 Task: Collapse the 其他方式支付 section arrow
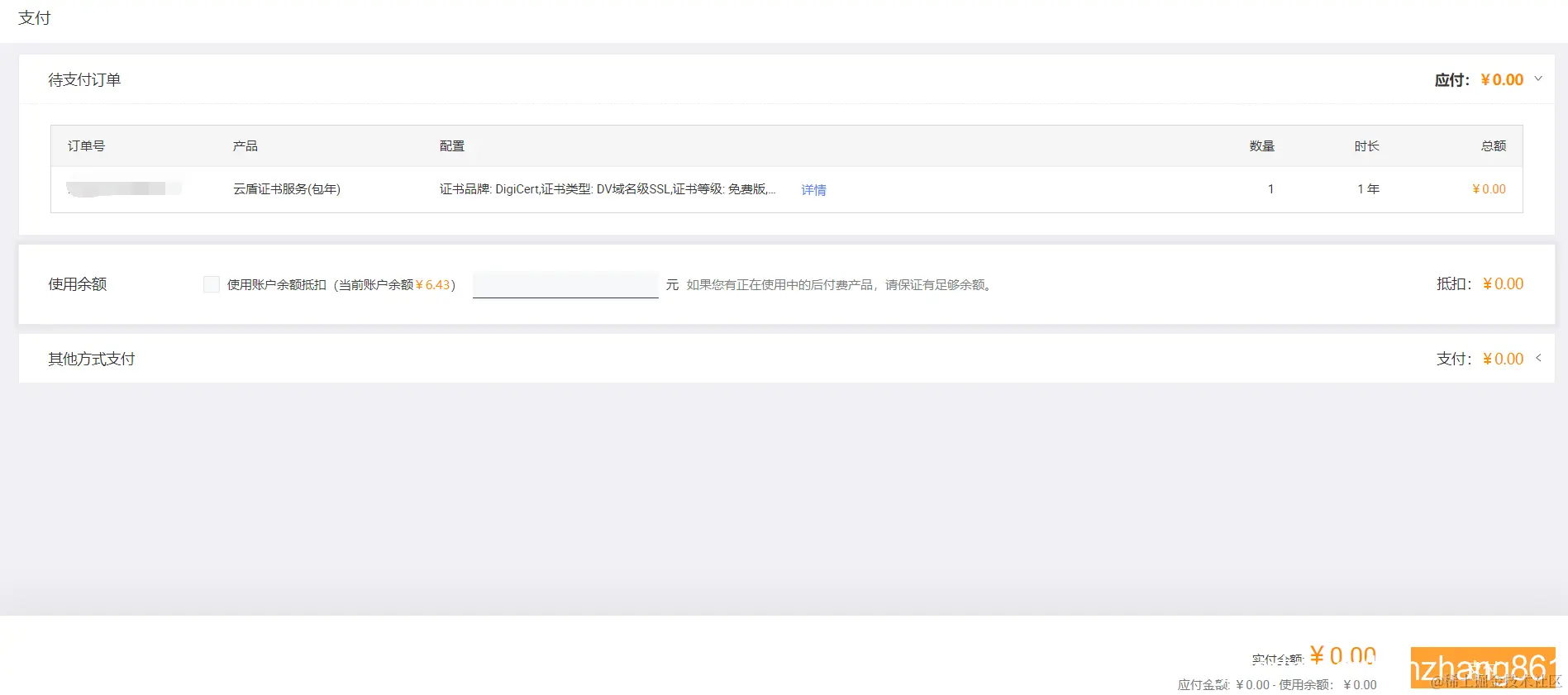[1538, 358]
